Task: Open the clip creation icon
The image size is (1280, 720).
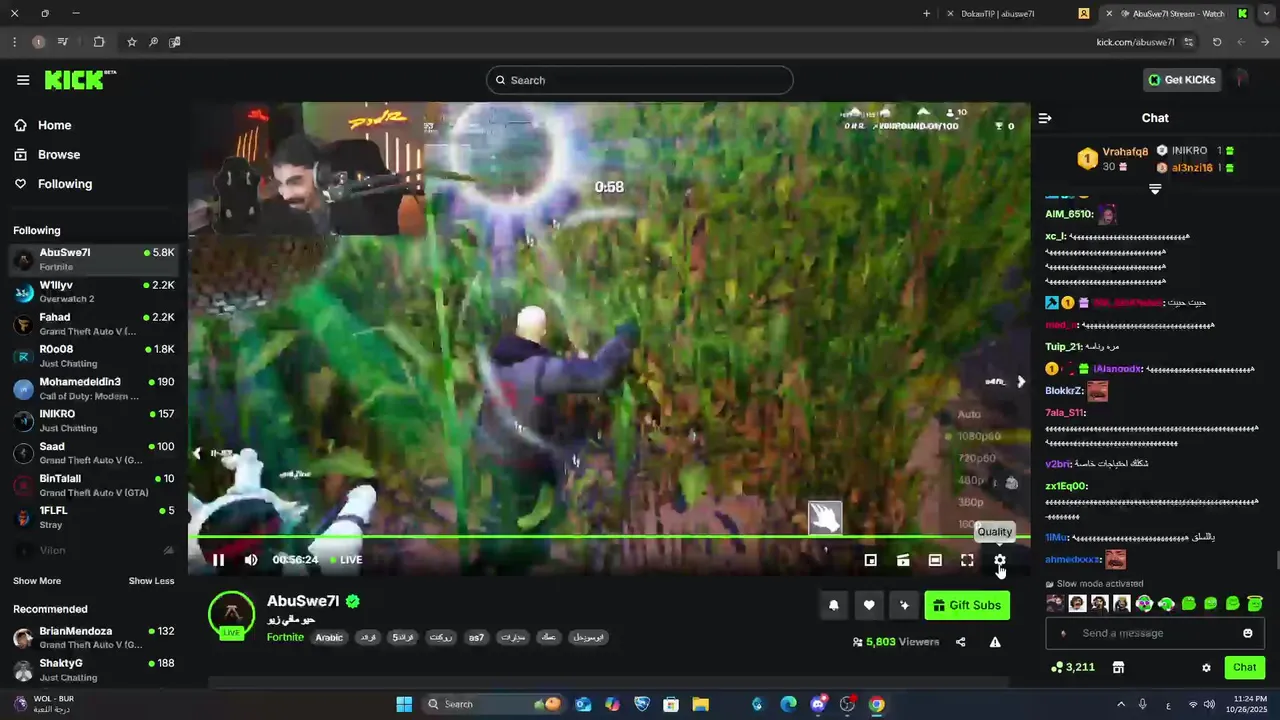Action: point(903,560)
